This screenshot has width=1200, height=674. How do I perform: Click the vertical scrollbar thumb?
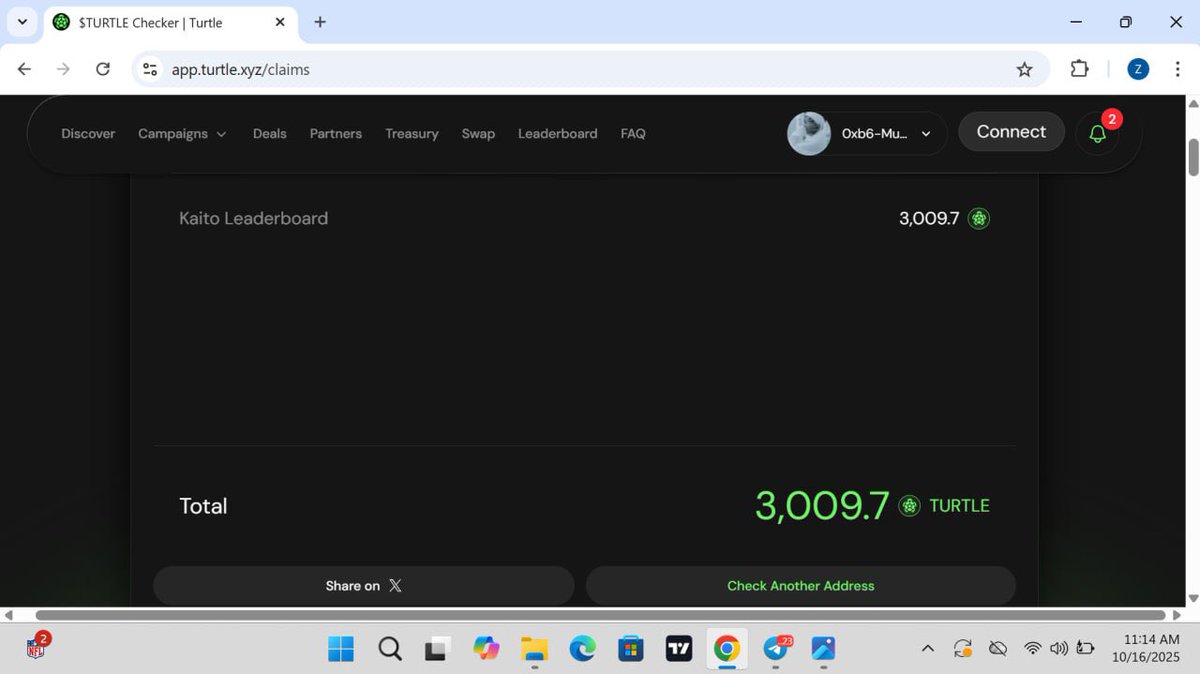point(1192,156)
